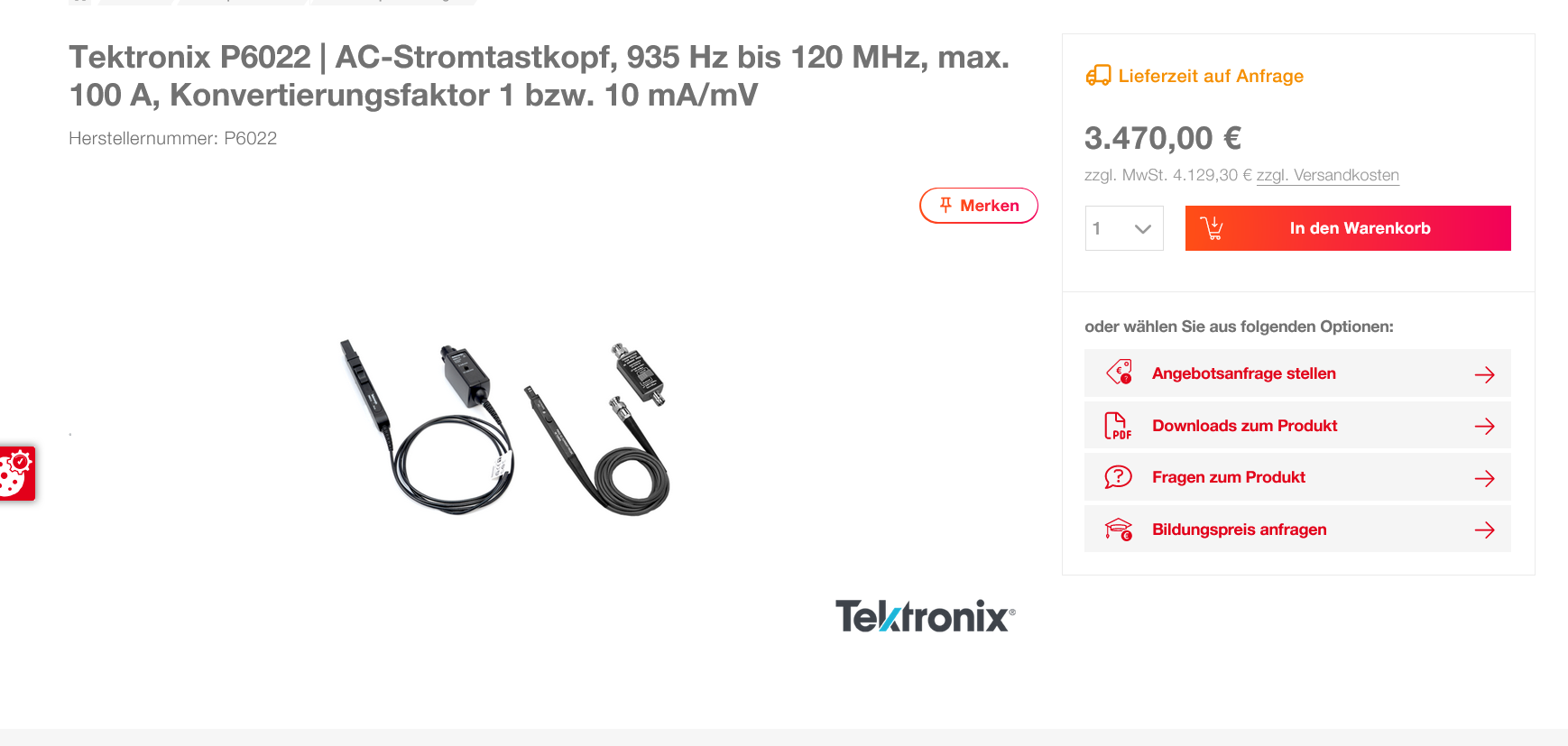
Task: Click the delivery truck icon
Action: 1098,76
